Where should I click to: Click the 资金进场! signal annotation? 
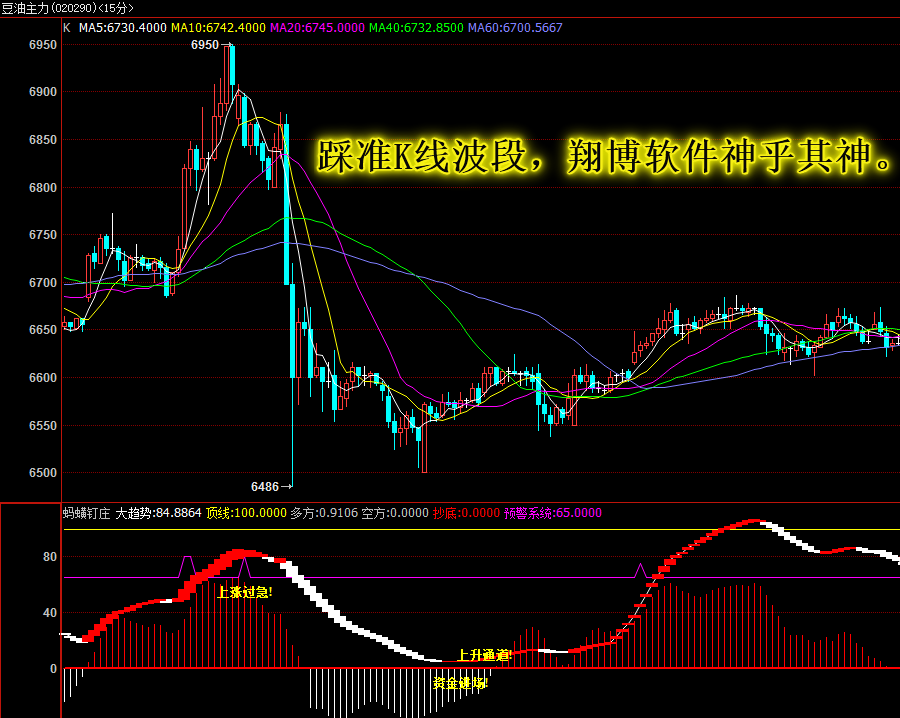460,683
